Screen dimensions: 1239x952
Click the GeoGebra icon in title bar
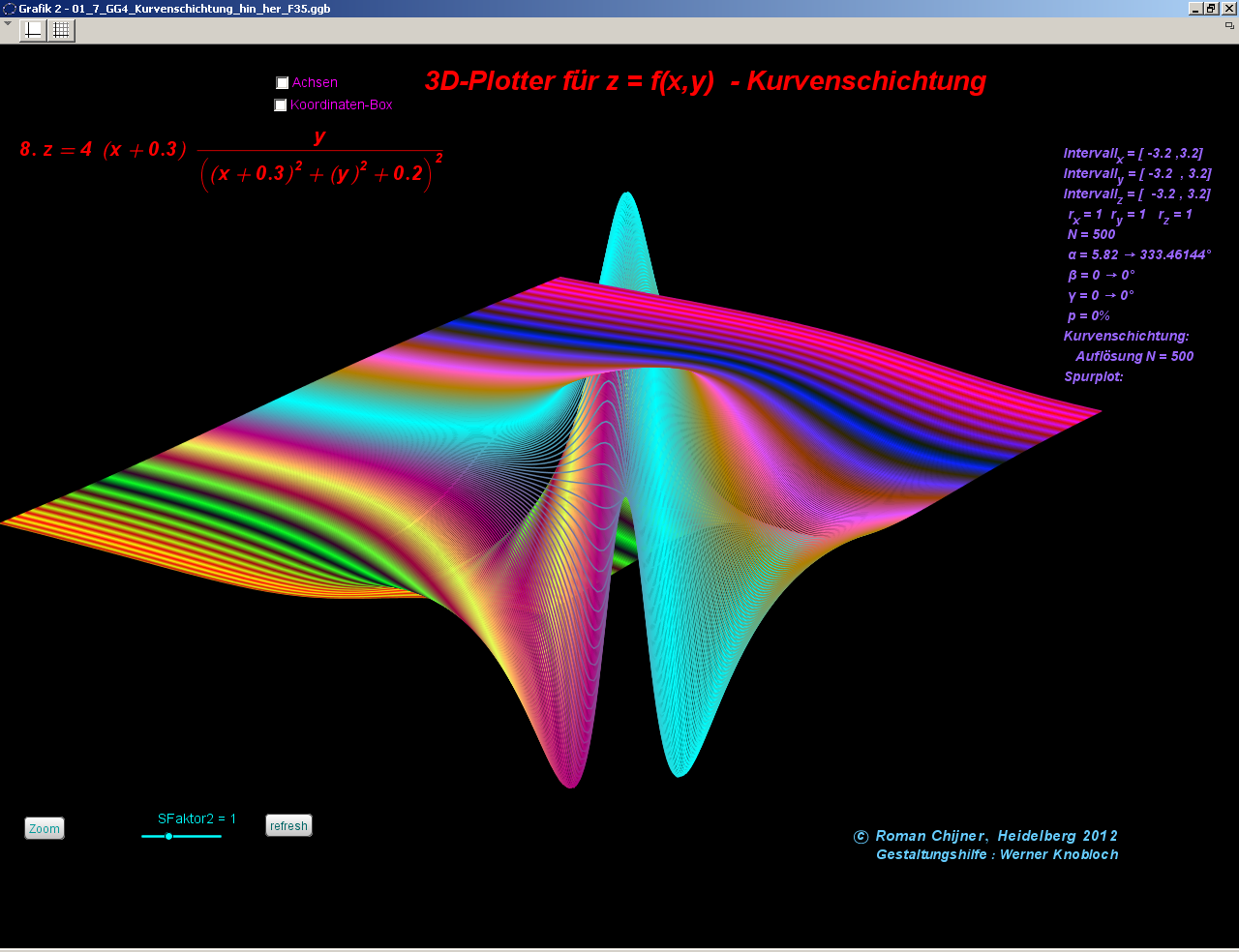[10, 9]
